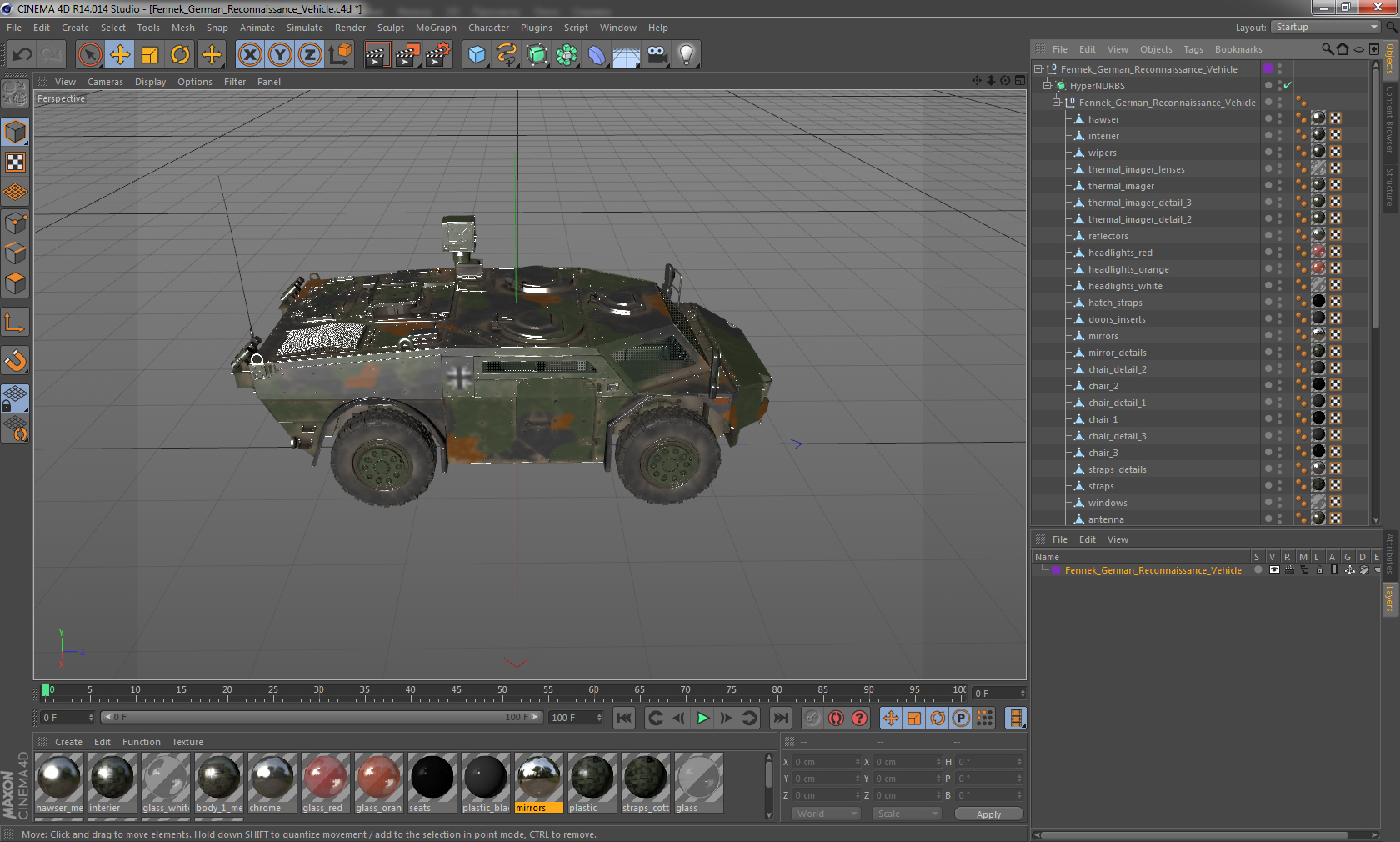Toggle HyperNURBS enable checkmark
The height and width of the screenshot is (842, 1400).
1287,85
